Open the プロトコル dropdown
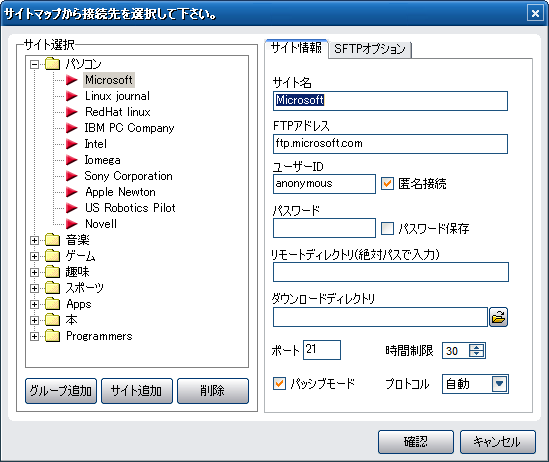 [499, 384]
